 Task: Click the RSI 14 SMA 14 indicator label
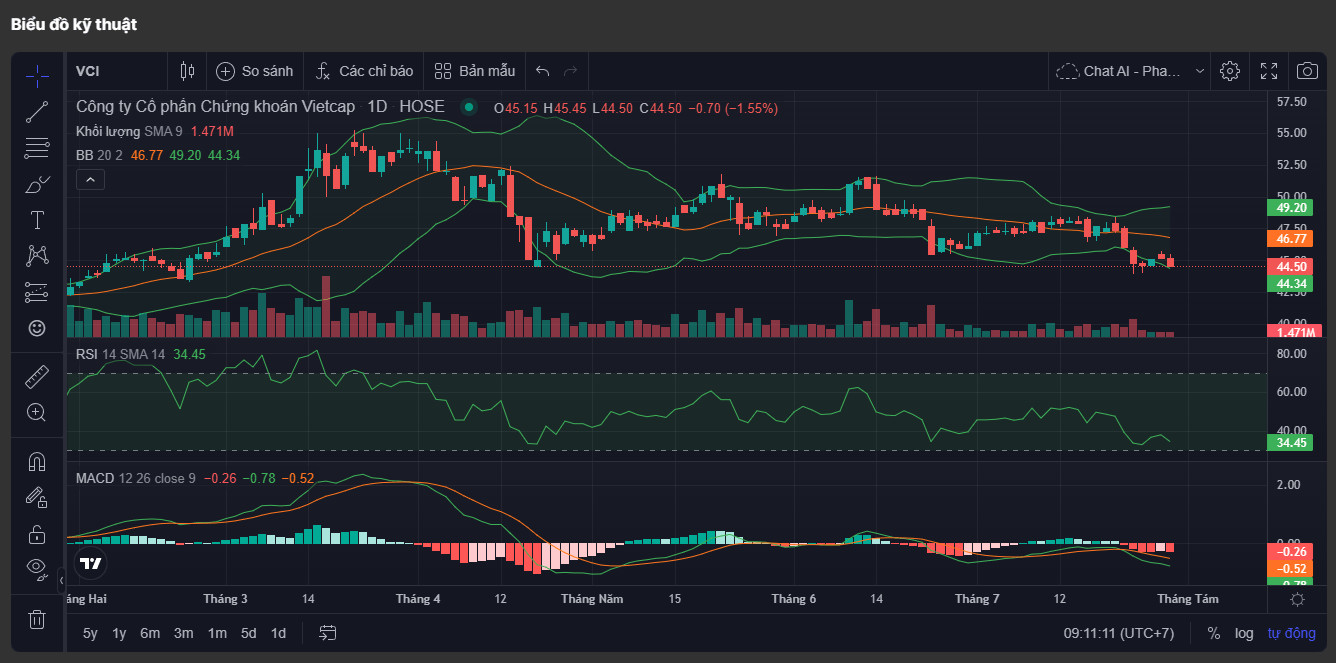[120, 354]
